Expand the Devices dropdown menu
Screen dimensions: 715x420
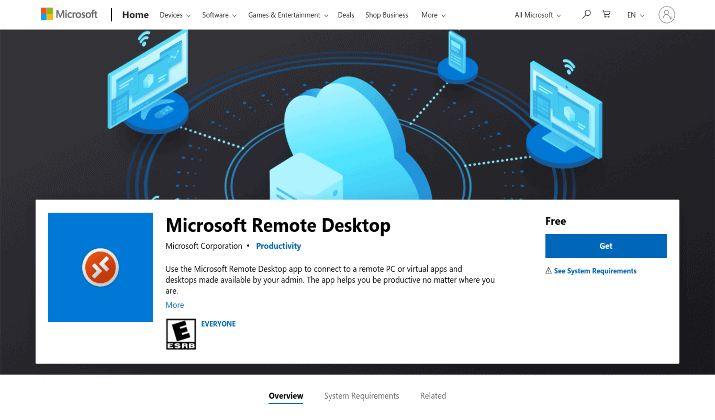[175, 15]
